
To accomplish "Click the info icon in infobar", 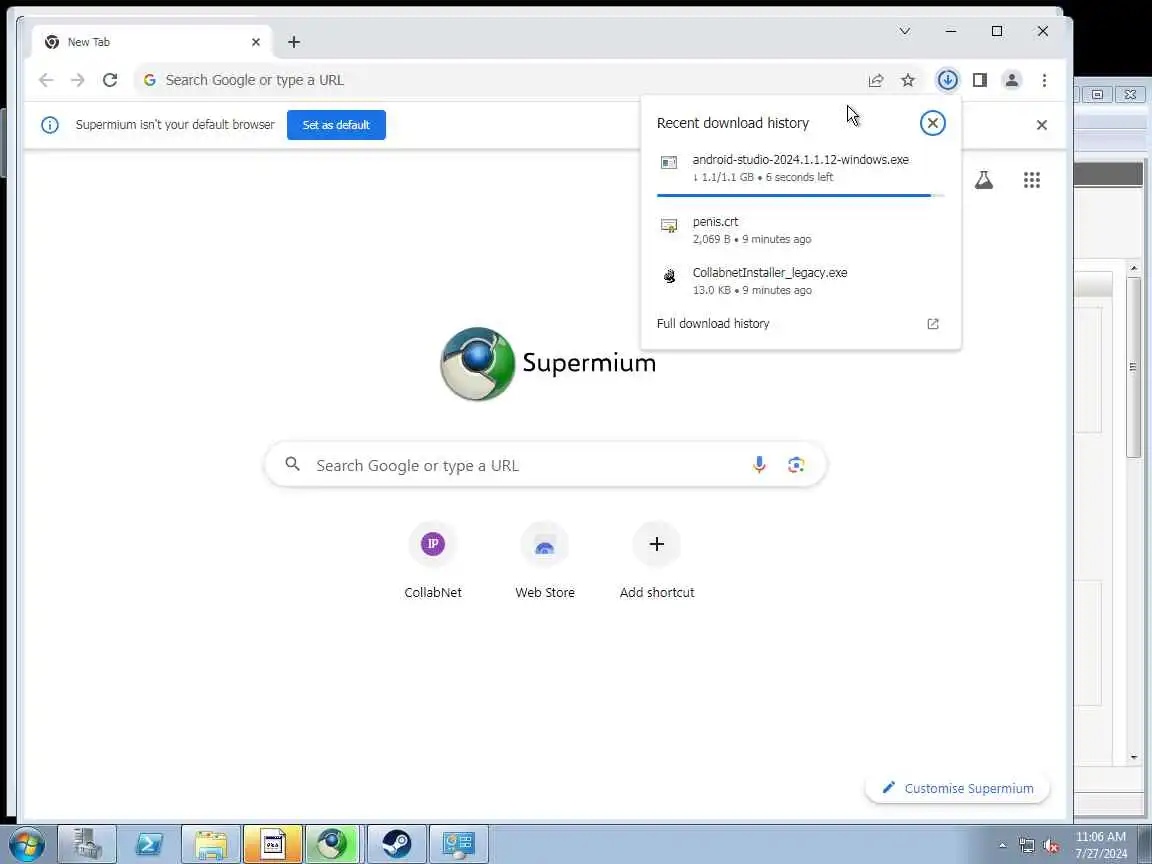I will coord(50,125).
